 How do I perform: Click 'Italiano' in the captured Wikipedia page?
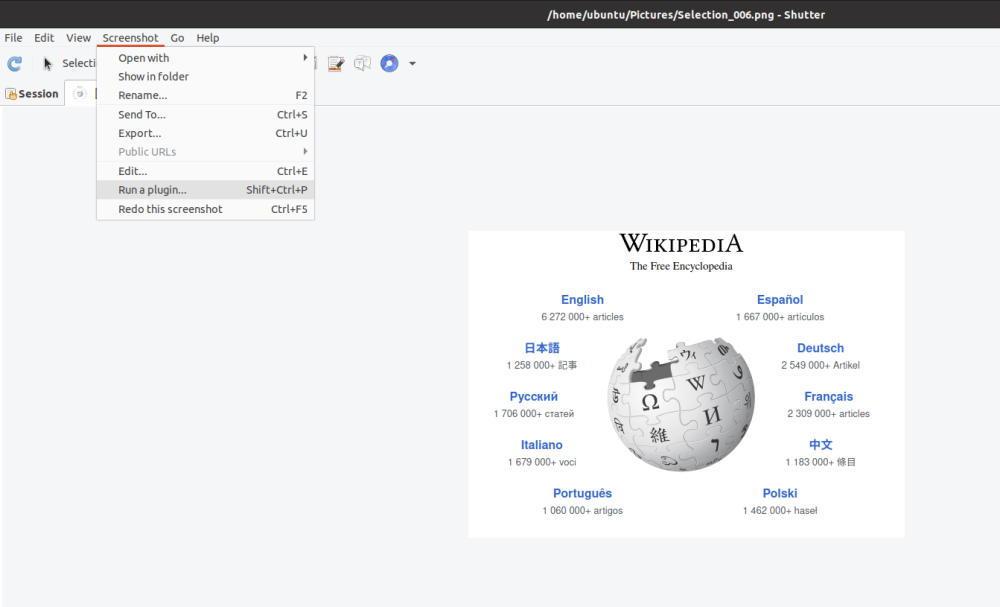coord(541,445)
